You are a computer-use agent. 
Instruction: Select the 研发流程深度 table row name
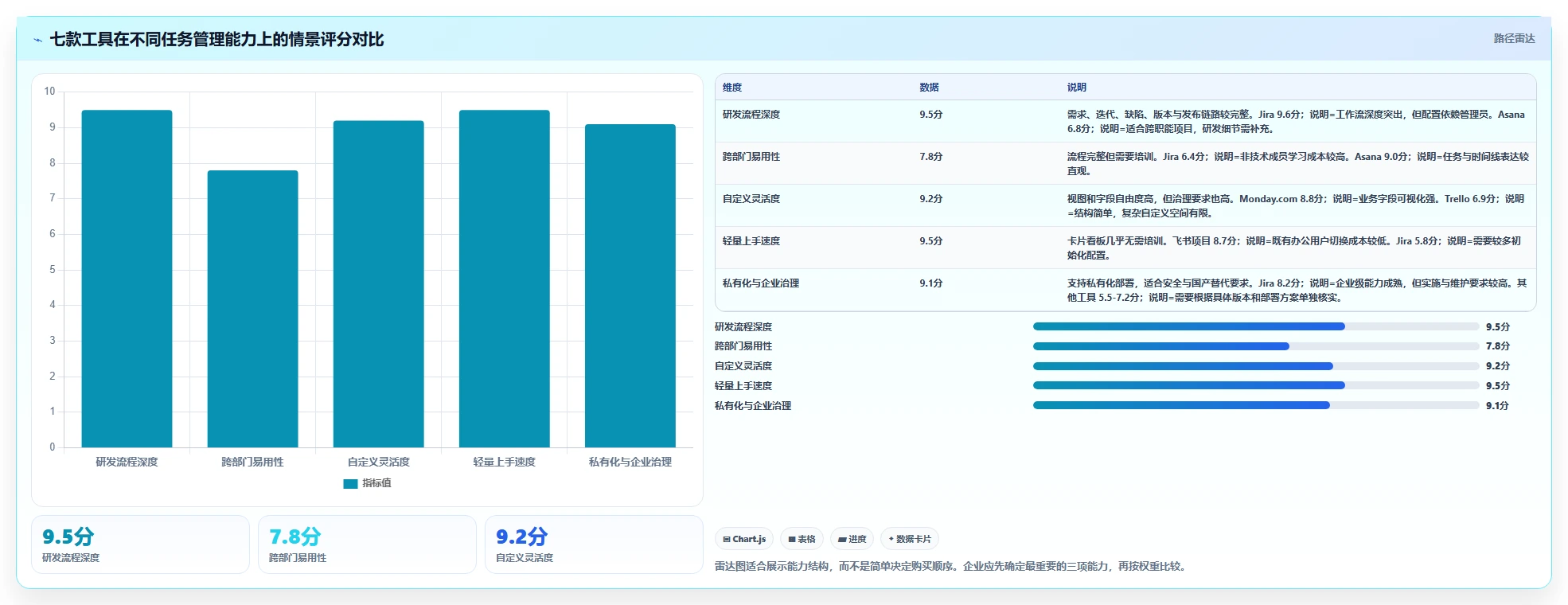coord(751,115)
